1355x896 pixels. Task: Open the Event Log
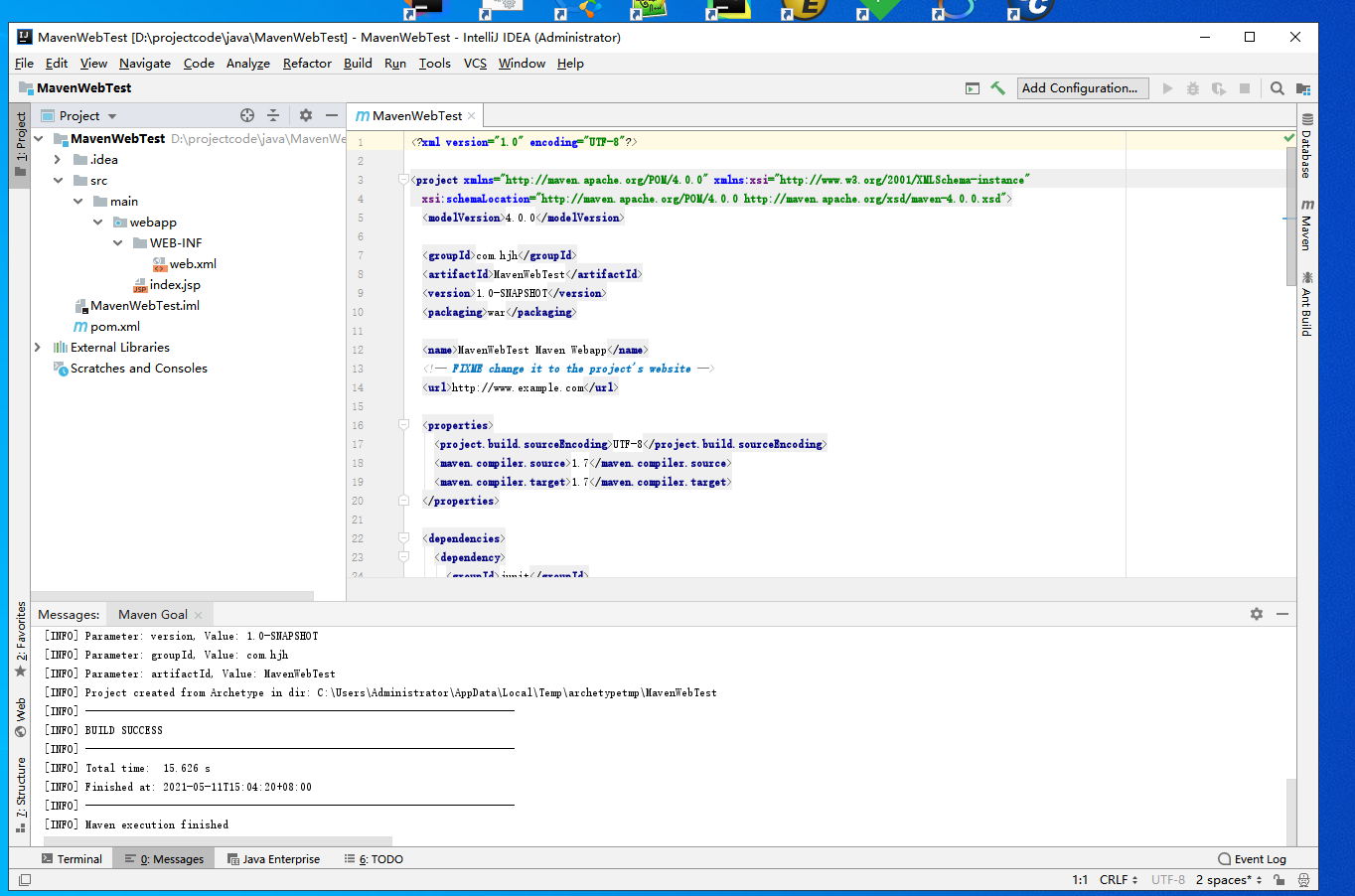(1253, 859)
